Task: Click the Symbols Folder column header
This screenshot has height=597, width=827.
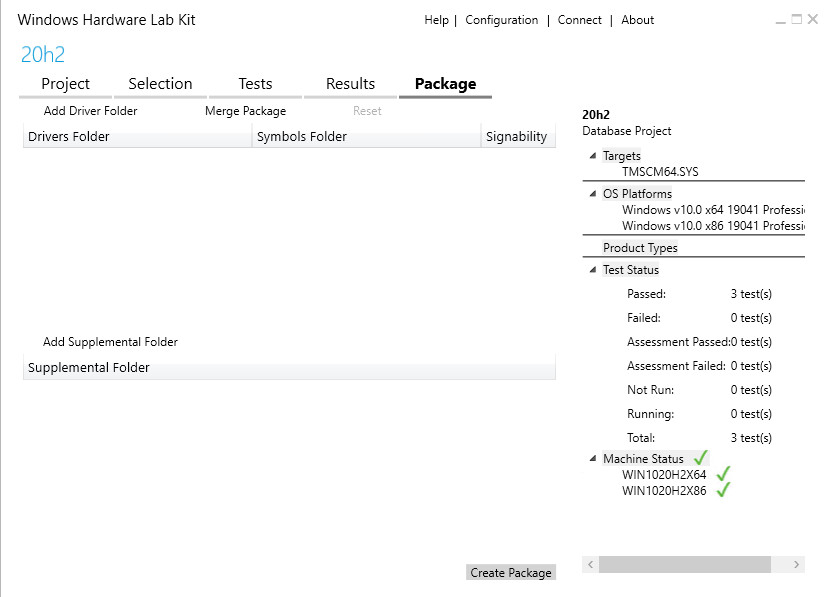Action: point(366,137)
